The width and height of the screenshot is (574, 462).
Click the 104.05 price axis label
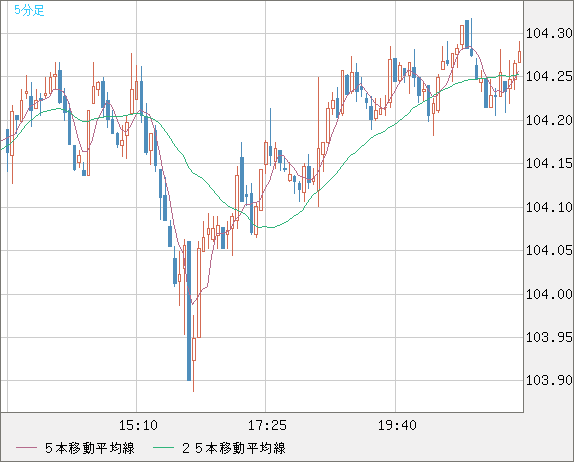(x=549, y=250)
